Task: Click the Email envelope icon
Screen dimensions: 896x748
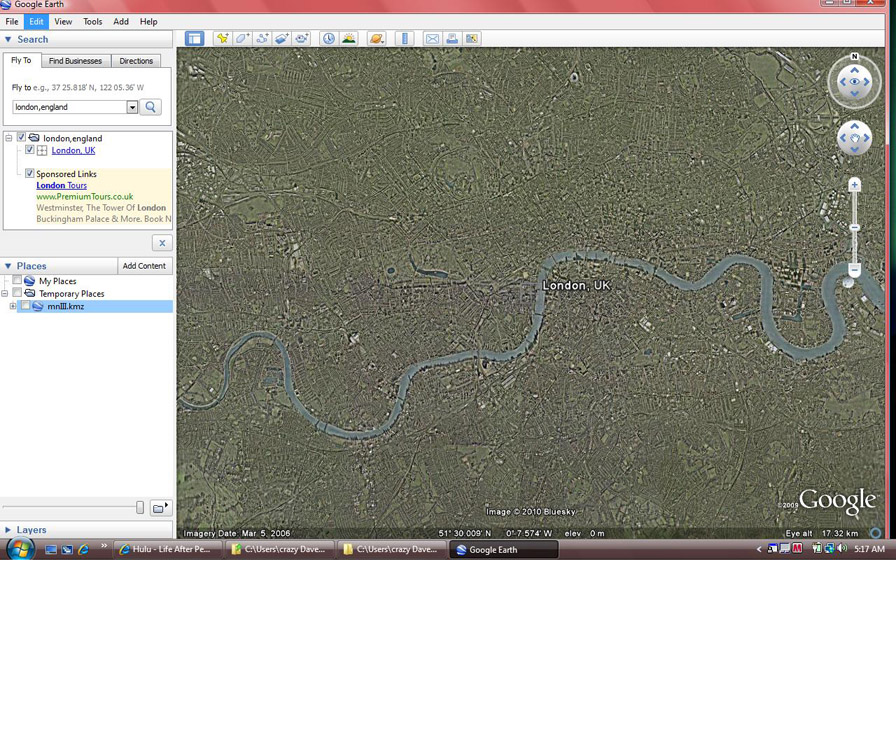Action: (x=432, y=39)
